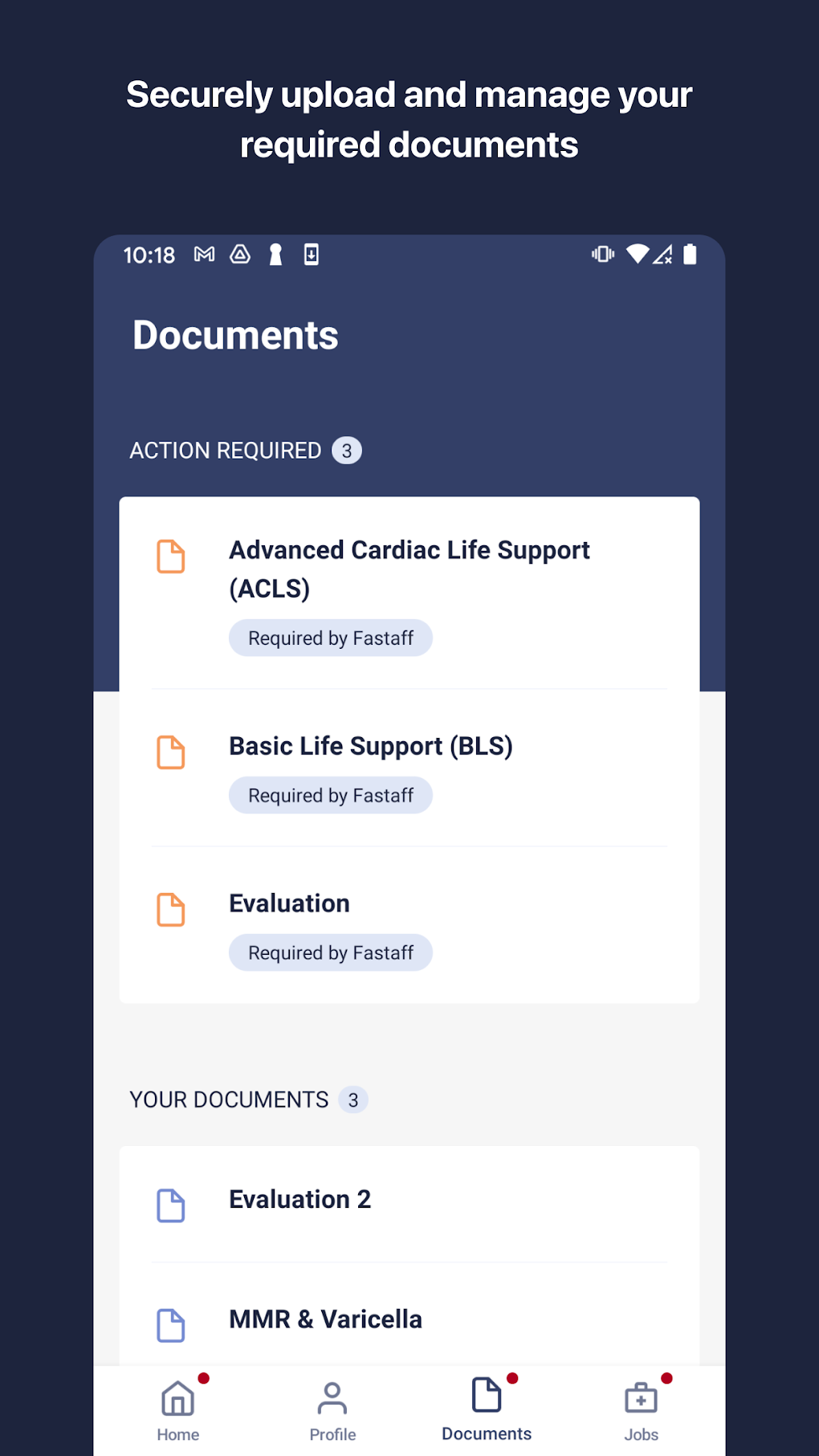Tap the vibrate mode status icon

tap(602, 255)
